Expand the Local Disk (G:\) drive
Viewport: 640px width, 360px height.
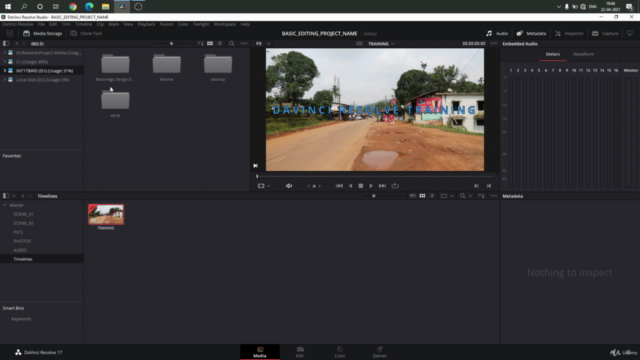tap(5, 80)
